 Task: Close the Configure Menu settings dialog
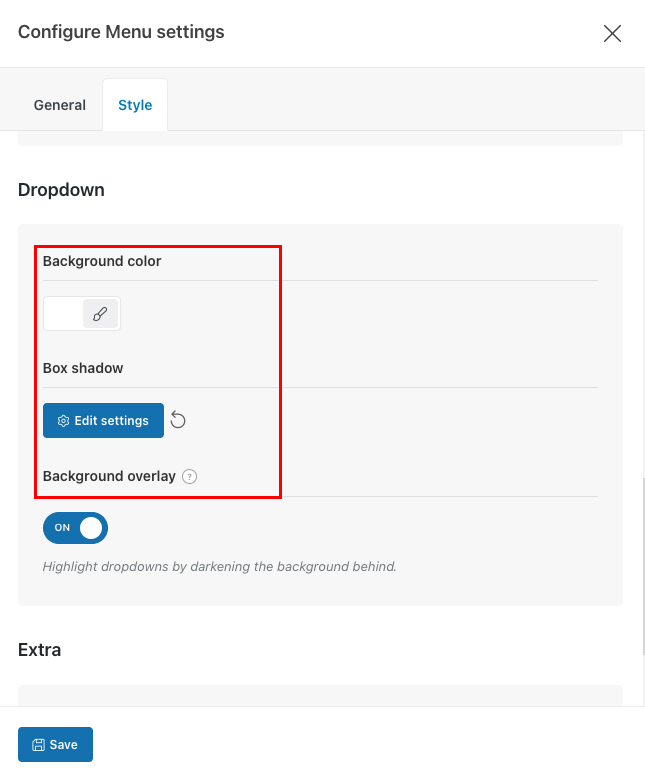(612, 33)
